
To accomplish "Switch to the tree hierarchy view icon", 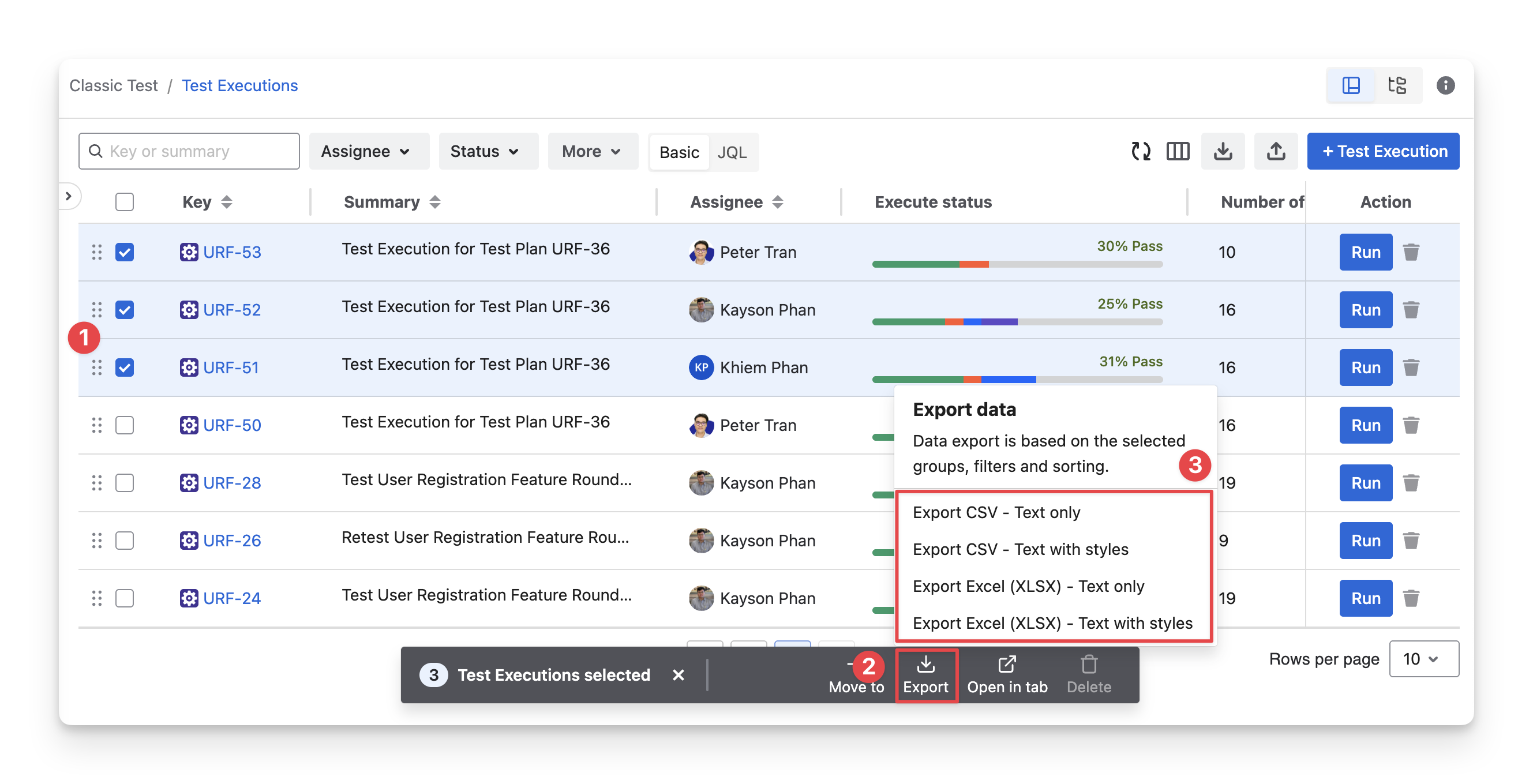I will click(1397, 85).
